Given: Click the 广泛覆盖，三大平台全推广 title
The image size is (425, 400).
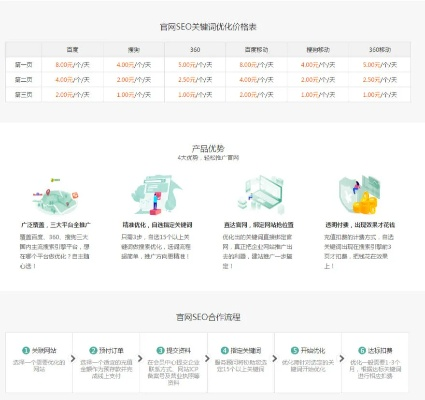Looking at the screenshot, I should pos(55,225).
